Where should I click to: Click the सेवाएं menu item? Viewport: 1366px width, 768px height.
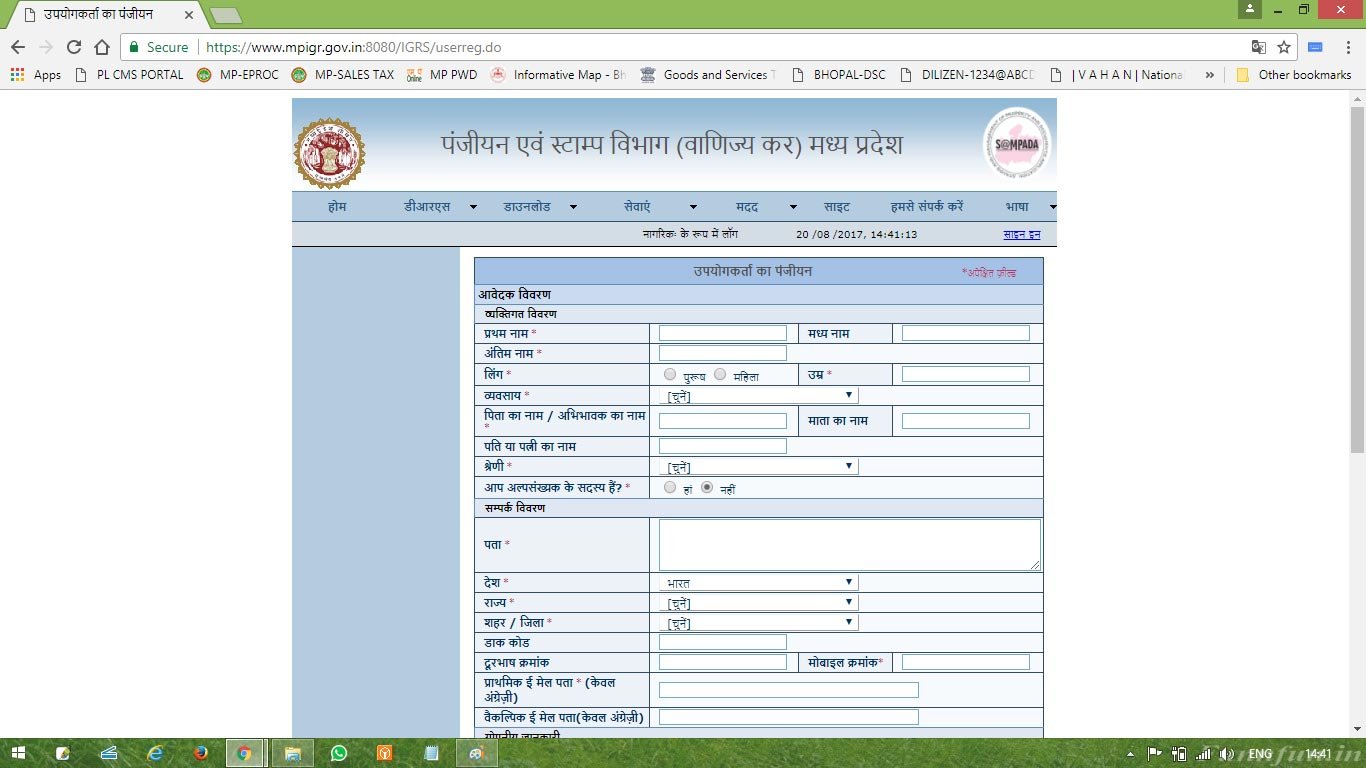(x=636, y=206)
